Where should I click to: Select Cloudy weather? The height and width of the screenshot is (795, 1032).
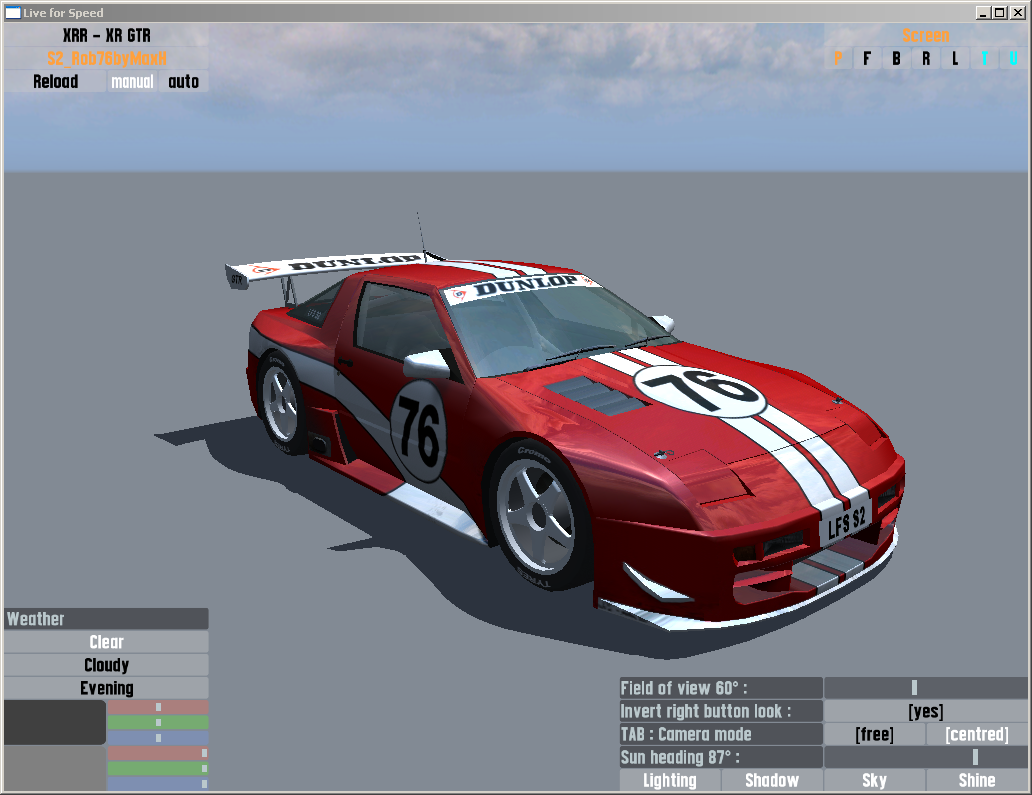(x=107, y=665)
